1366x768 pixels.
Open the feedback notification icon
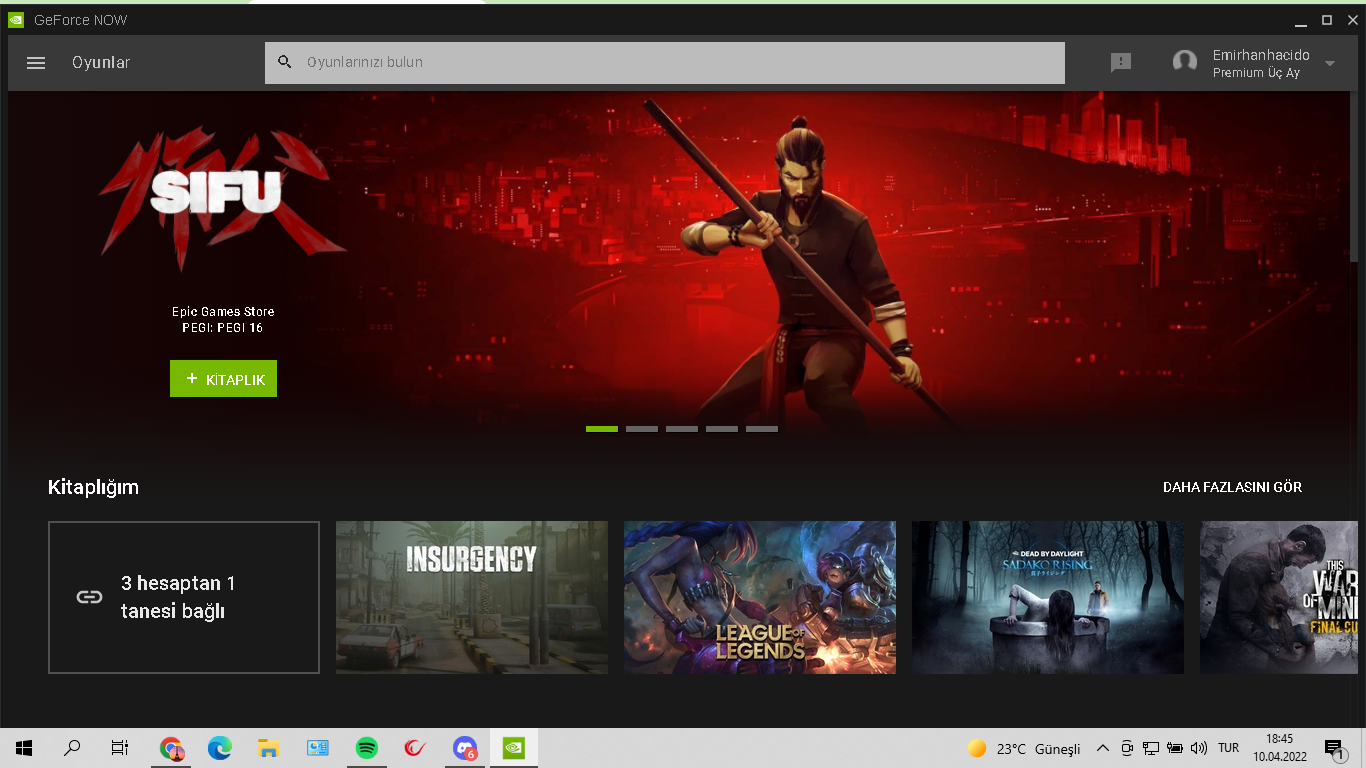[x=1121, y=63]
